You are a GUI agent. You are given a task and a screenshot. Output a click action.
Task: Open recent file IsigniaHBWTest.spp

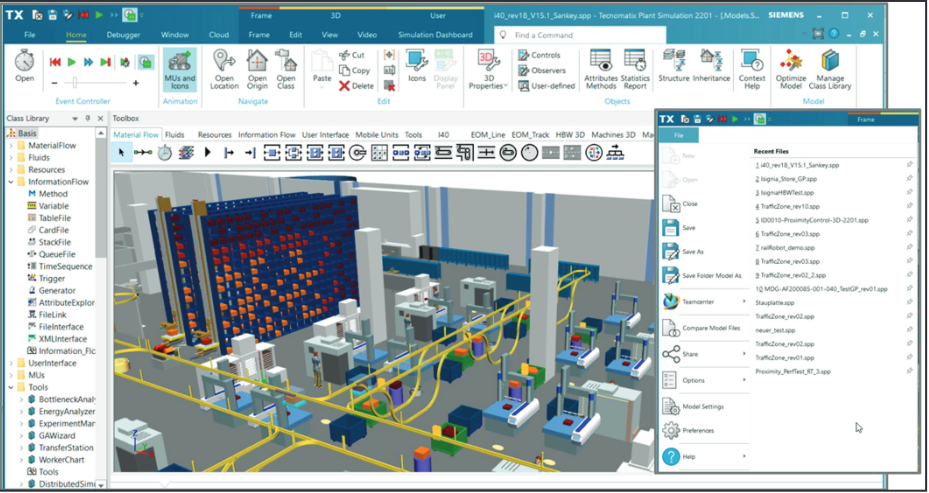pos(784,193)
